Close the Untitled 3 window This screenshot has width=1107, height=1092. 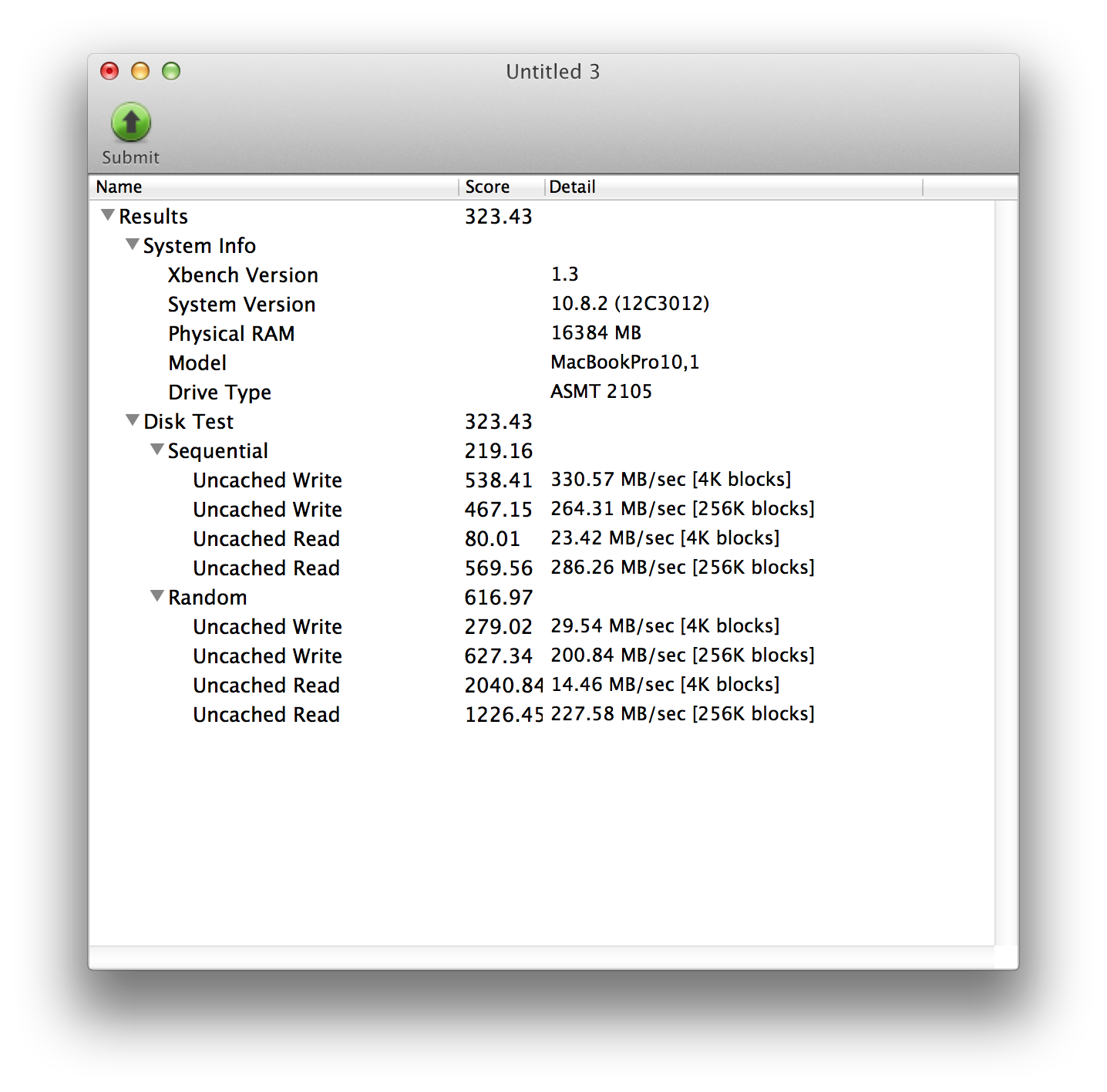109,71
